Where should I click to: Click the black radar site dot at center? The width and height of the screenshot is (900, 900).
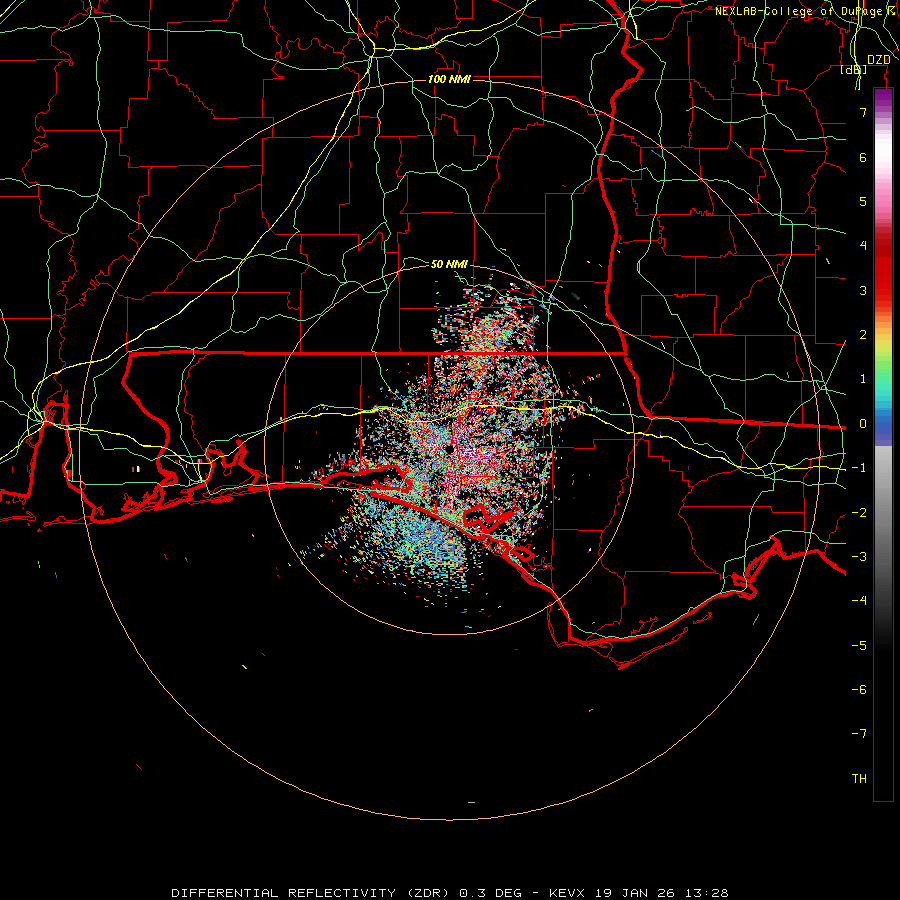[x=449, y=449]
